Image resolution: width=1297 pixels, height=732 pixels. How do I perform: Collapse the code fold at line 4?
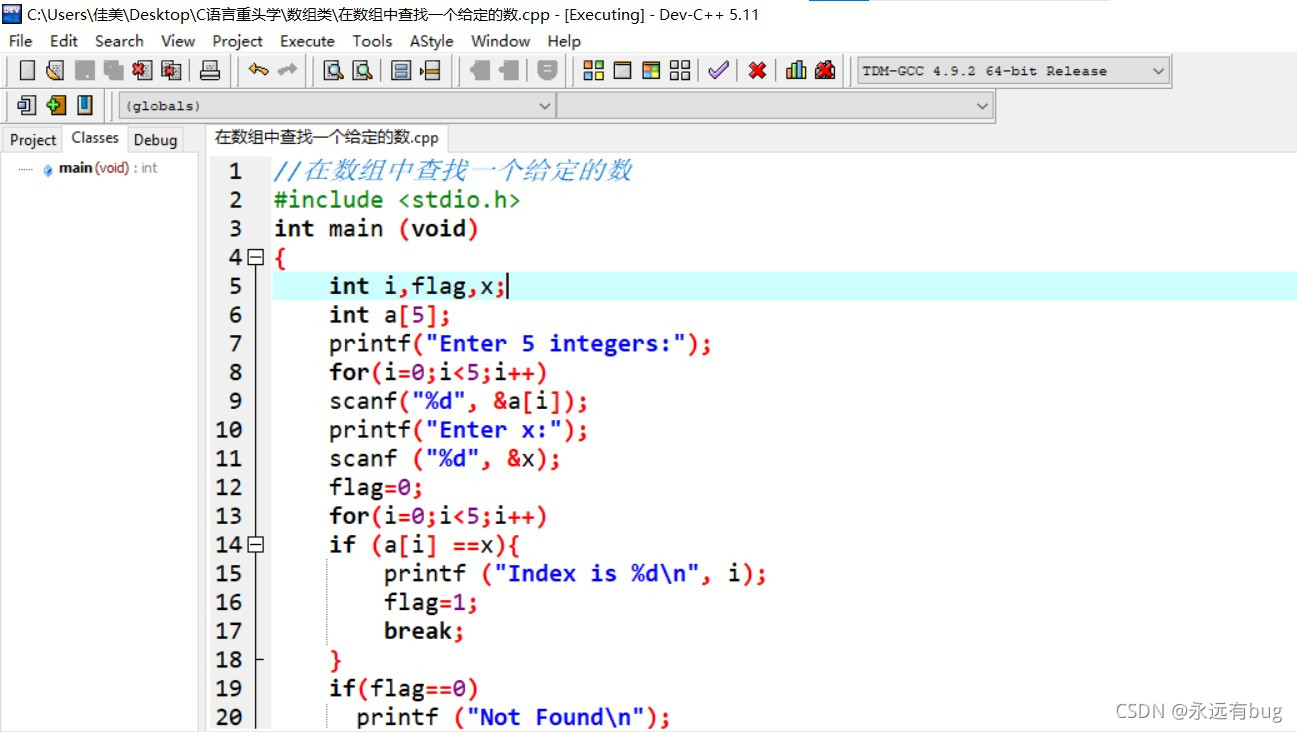pos(256,258)
